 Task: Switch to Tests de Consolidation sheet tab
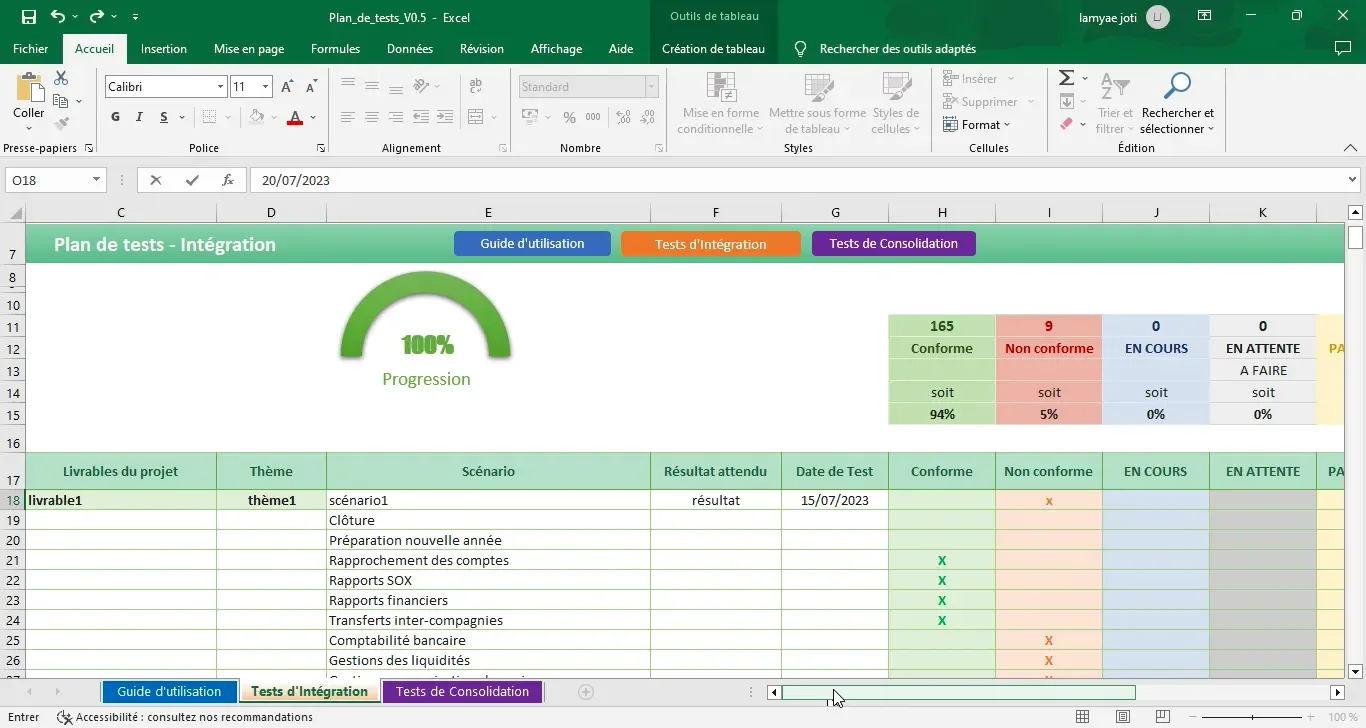pyautogui.click(x=462, y=692)
